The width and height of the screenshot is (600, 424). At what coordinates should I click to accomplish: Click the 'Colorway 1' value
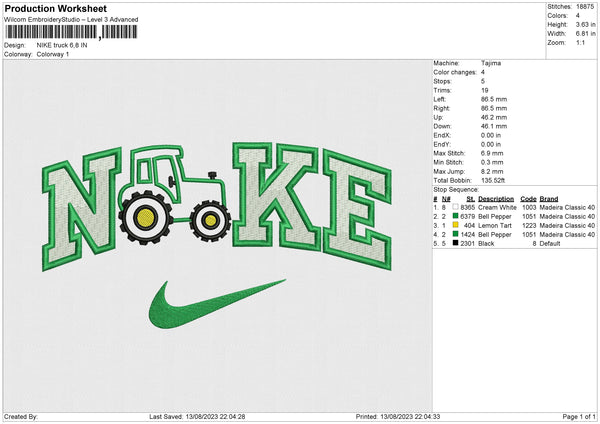[x=53, y=54]
